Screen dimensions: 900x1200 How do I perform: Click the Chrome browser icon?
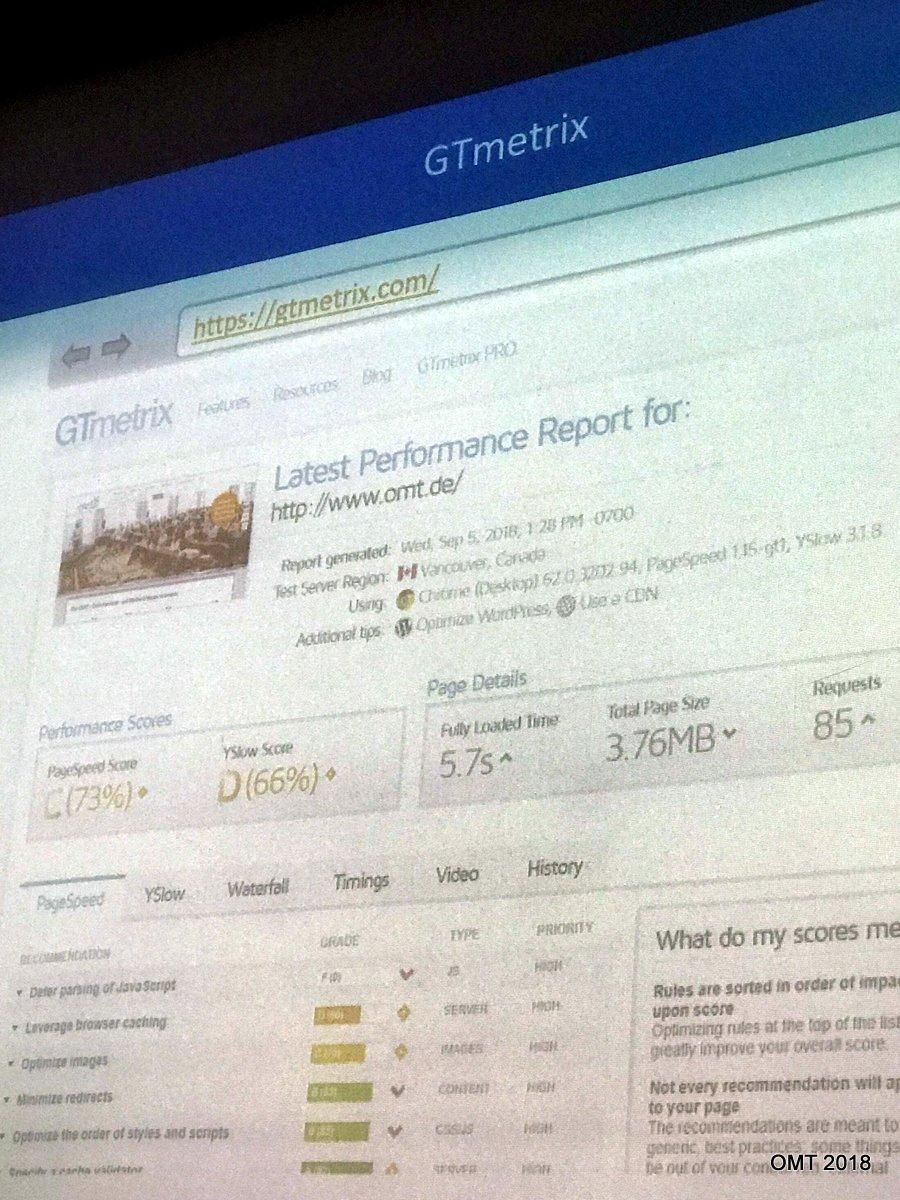(406, 602)
